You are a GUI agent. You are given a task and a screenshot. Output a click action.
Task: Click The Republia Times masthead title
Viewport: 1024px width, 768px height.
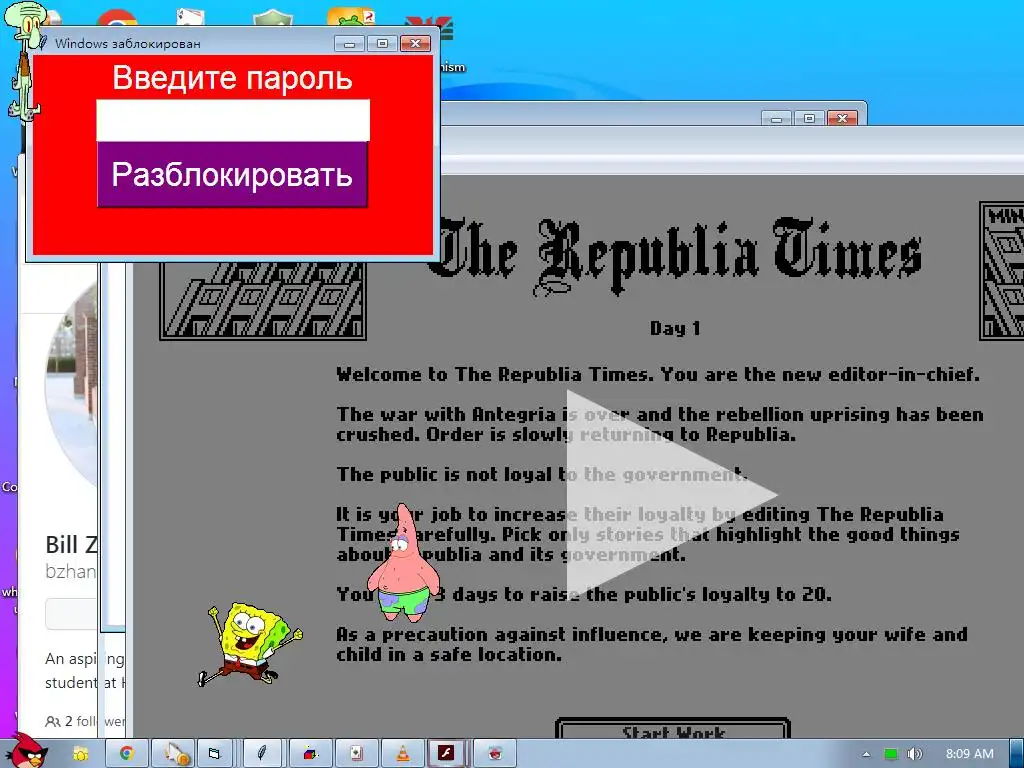(676, 256)
